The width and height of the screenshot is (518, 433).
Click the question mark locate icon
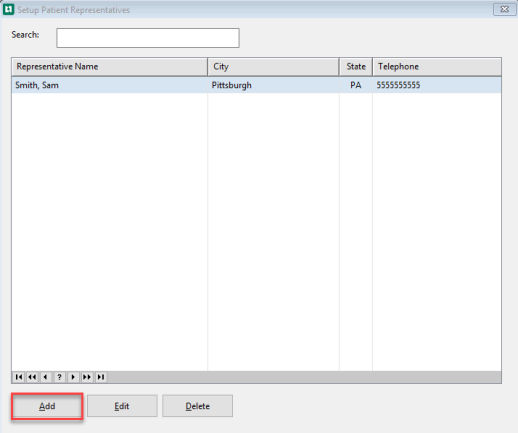(x=59, y=377)
